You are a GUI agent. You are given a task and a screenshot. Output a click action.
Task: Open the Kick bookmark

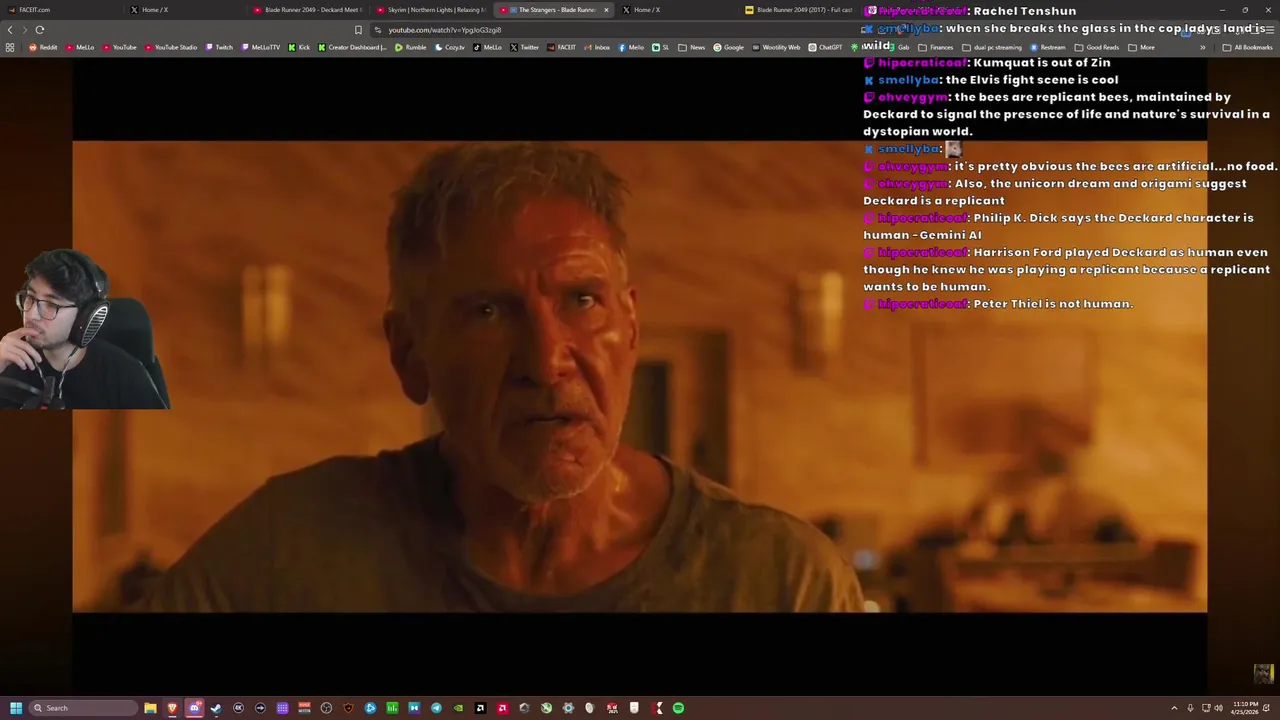coord(299,47)
